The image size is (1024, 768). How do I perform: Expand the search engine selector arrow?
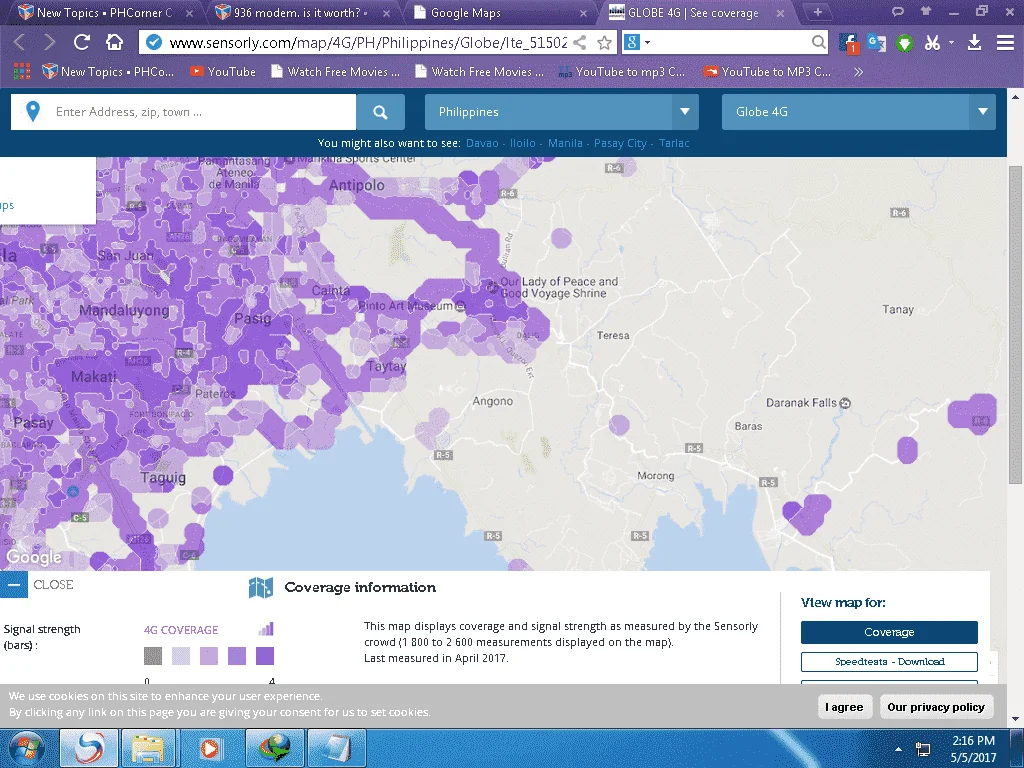point(648,42)
